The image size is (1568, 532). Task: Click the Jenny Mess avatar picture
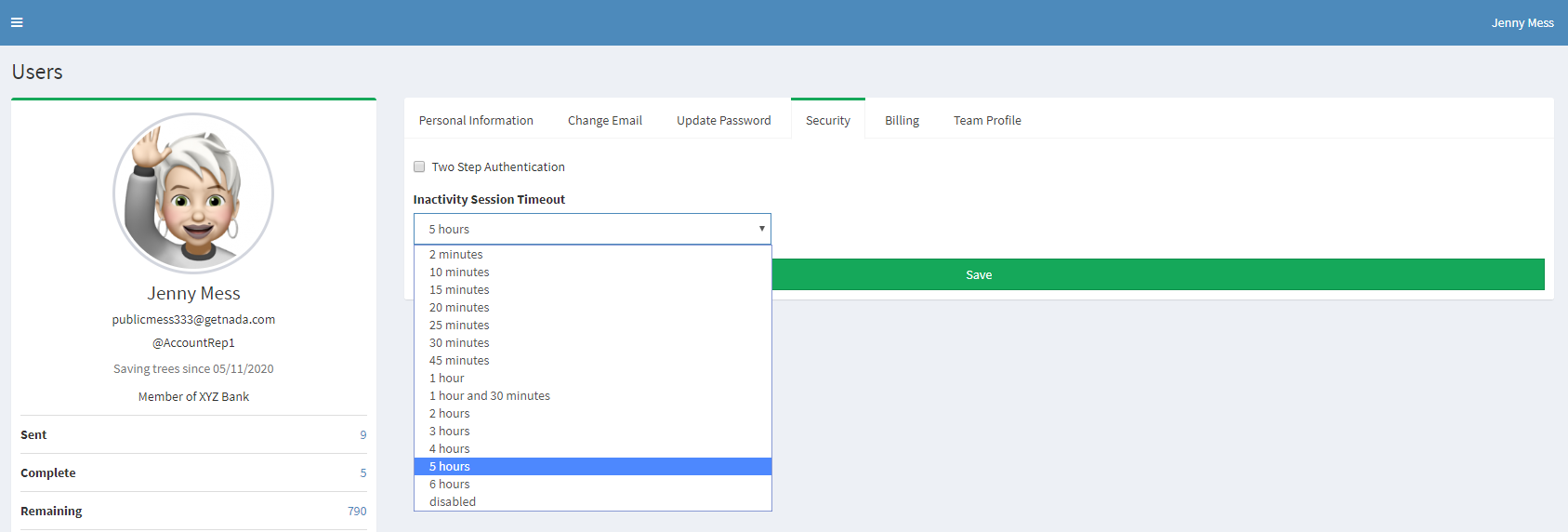[x=193, y=193]
